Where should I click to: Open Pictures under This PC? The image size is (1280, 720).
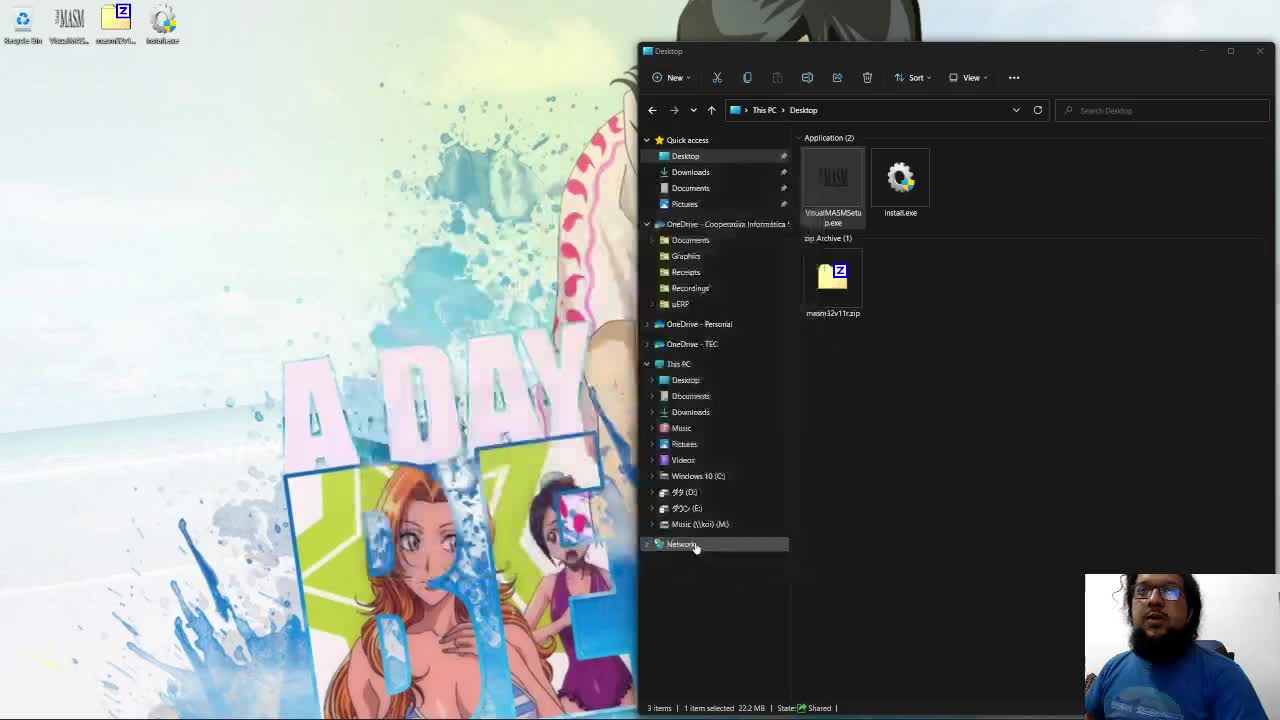684,444
